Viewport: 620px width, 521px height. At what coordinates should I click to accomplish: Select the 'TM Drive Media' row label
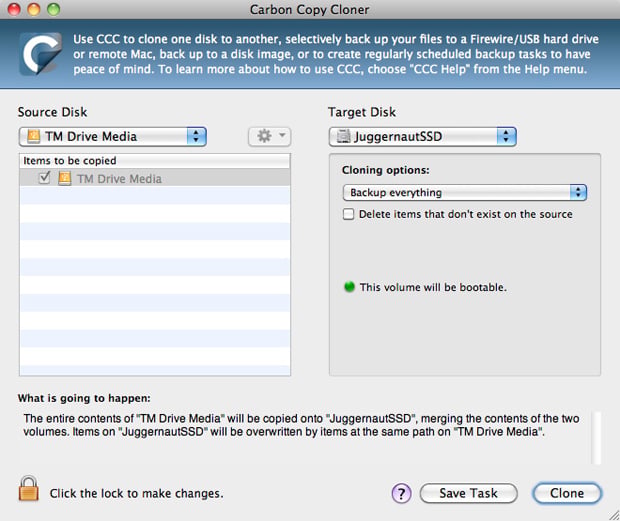click(119, 179)
